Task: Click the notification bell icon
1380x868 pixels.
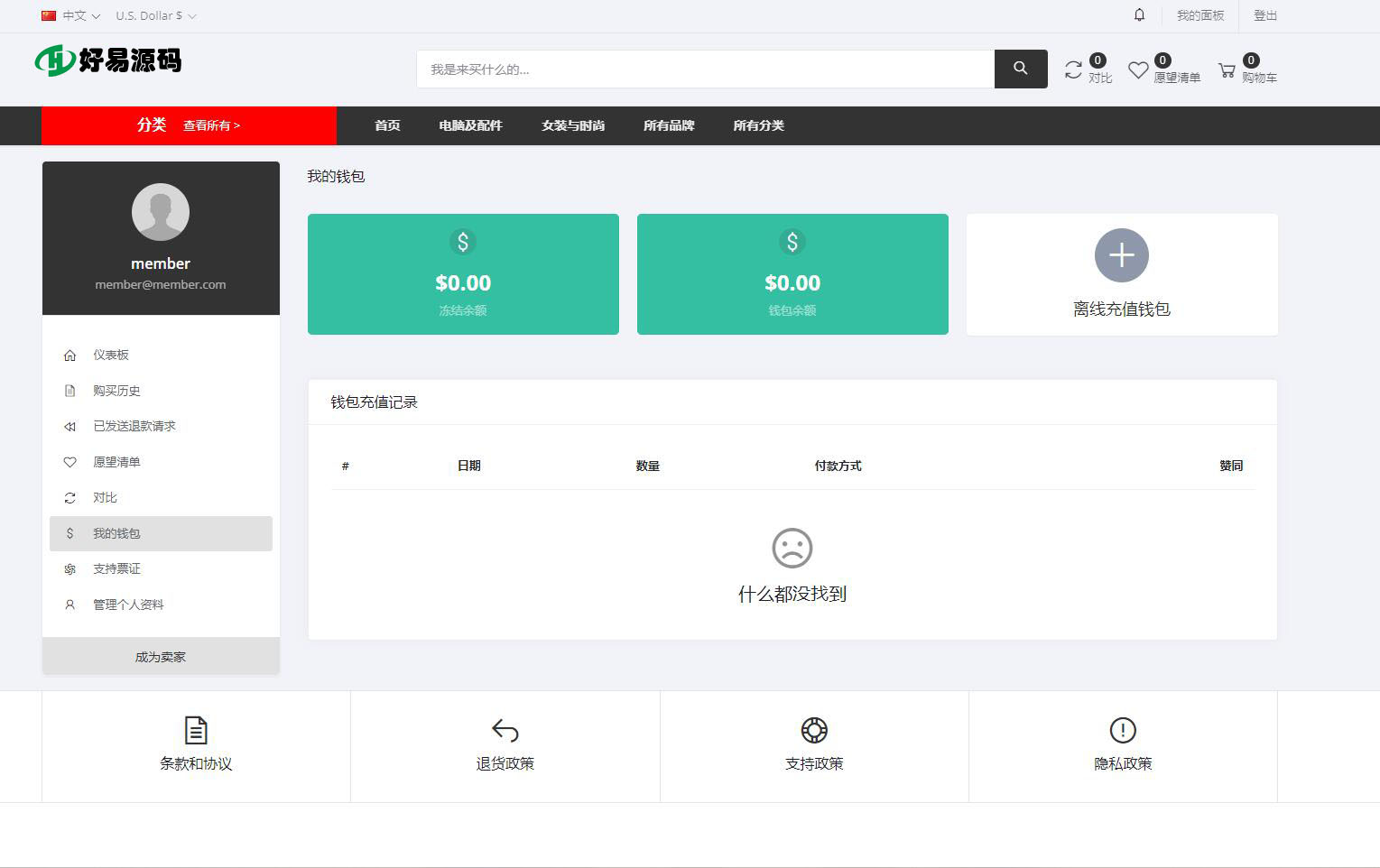Action: tap(1139, 15)
